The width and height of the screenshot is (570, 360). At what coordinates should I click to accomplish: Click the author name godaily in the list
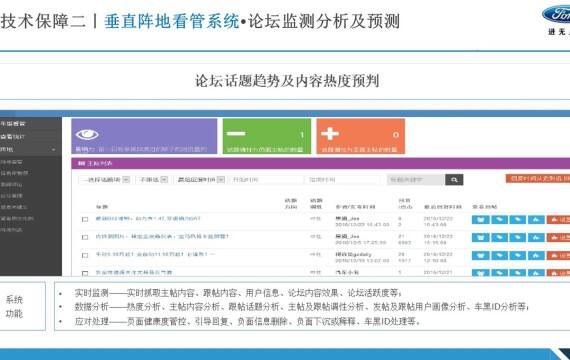[353, 254]
